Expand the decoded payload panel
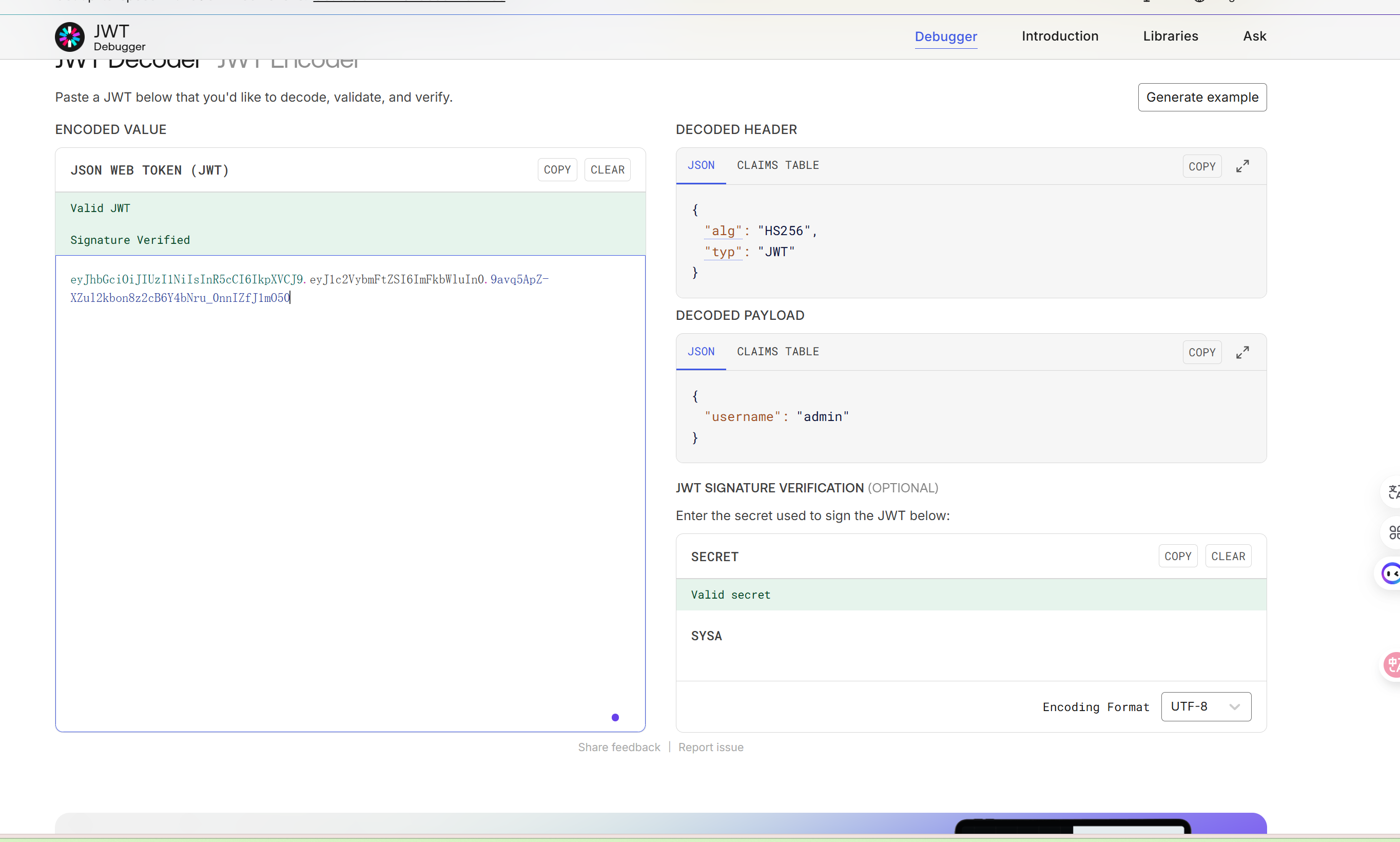This screenshot has height=842, width=1400. pyautogui.click(x=1242, y=352)
